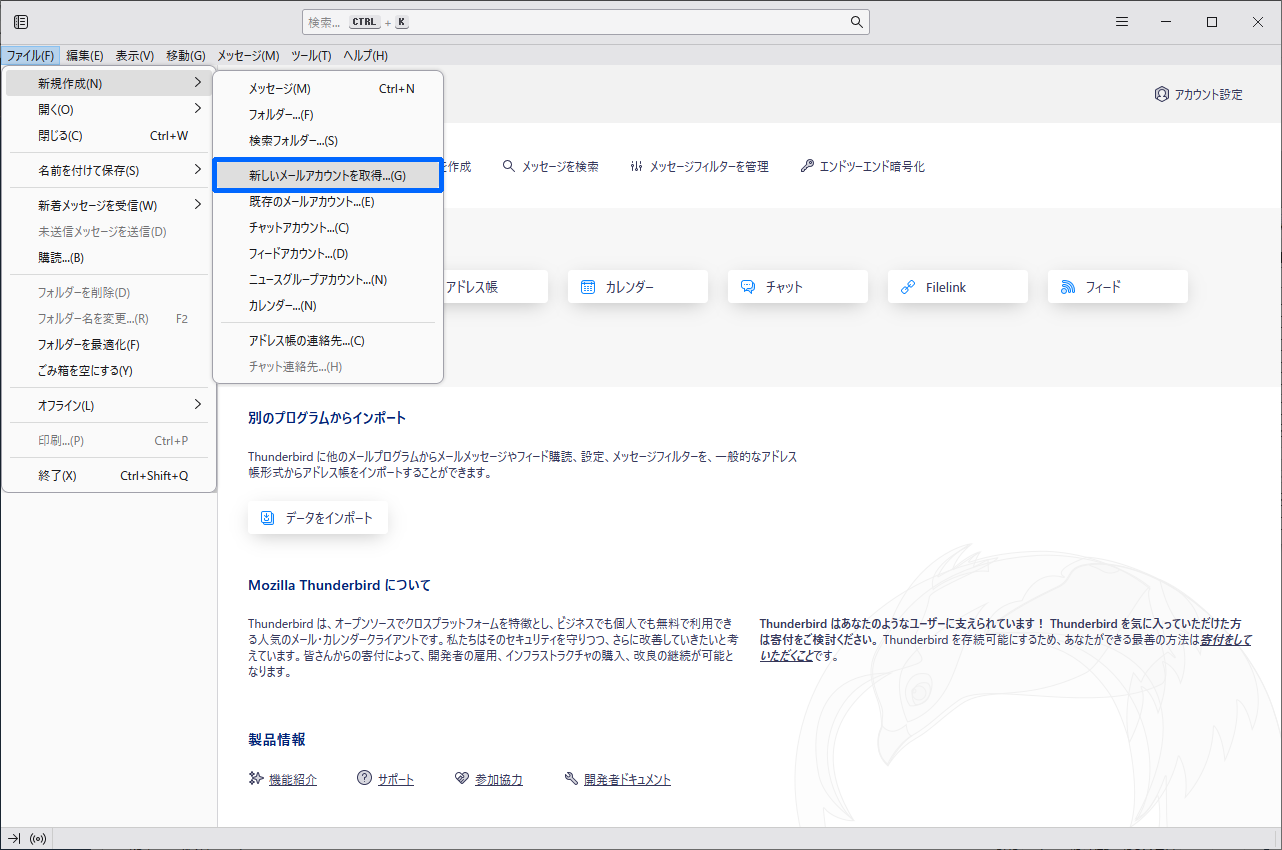Choose メッセージ(M) Ctrl+N in submenu
The image size is (1282, 850).
[328, 89]
